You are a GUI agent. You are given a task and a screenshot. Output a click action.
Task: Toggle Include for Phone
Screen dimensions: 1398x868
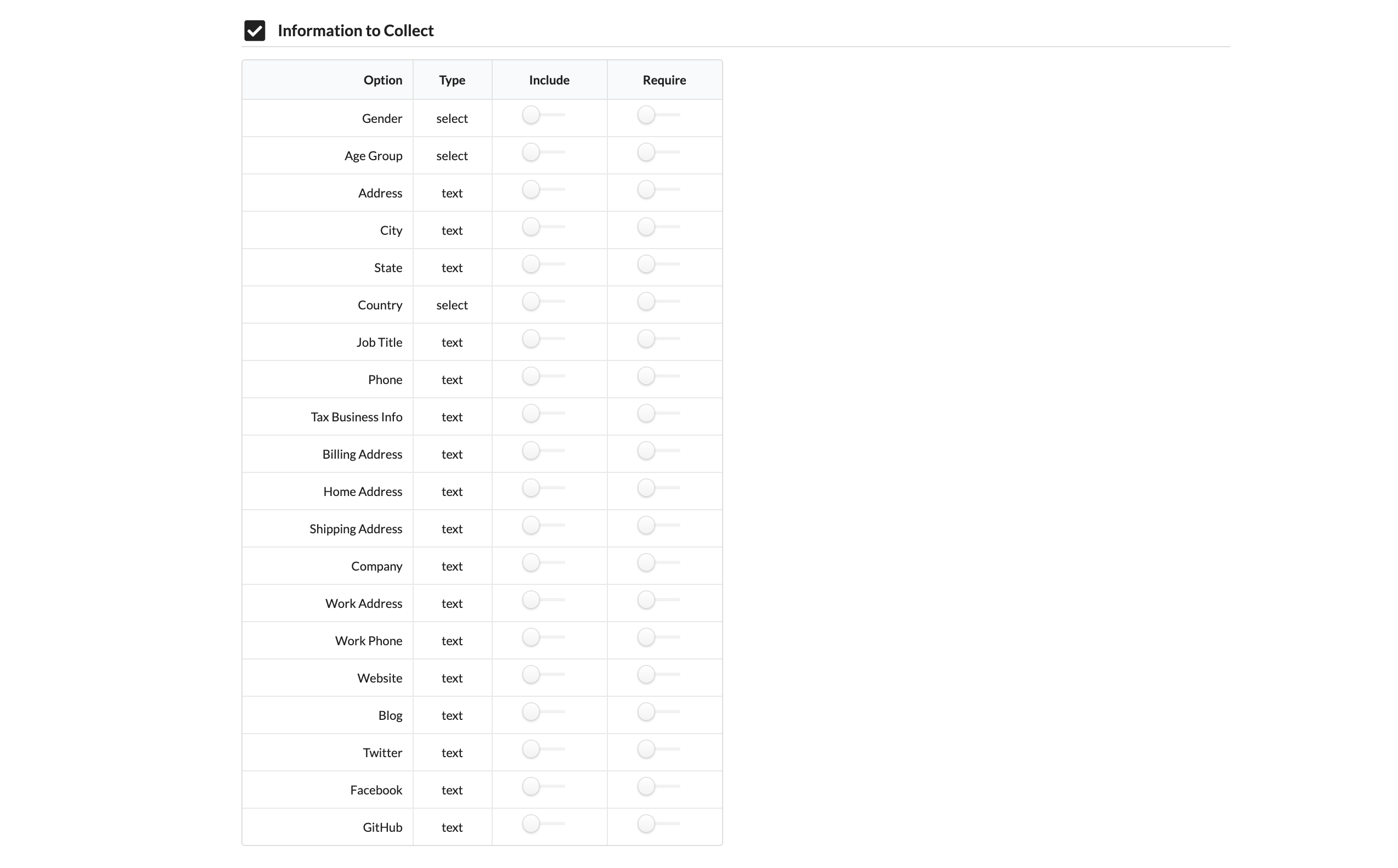(x=544, y=376)
